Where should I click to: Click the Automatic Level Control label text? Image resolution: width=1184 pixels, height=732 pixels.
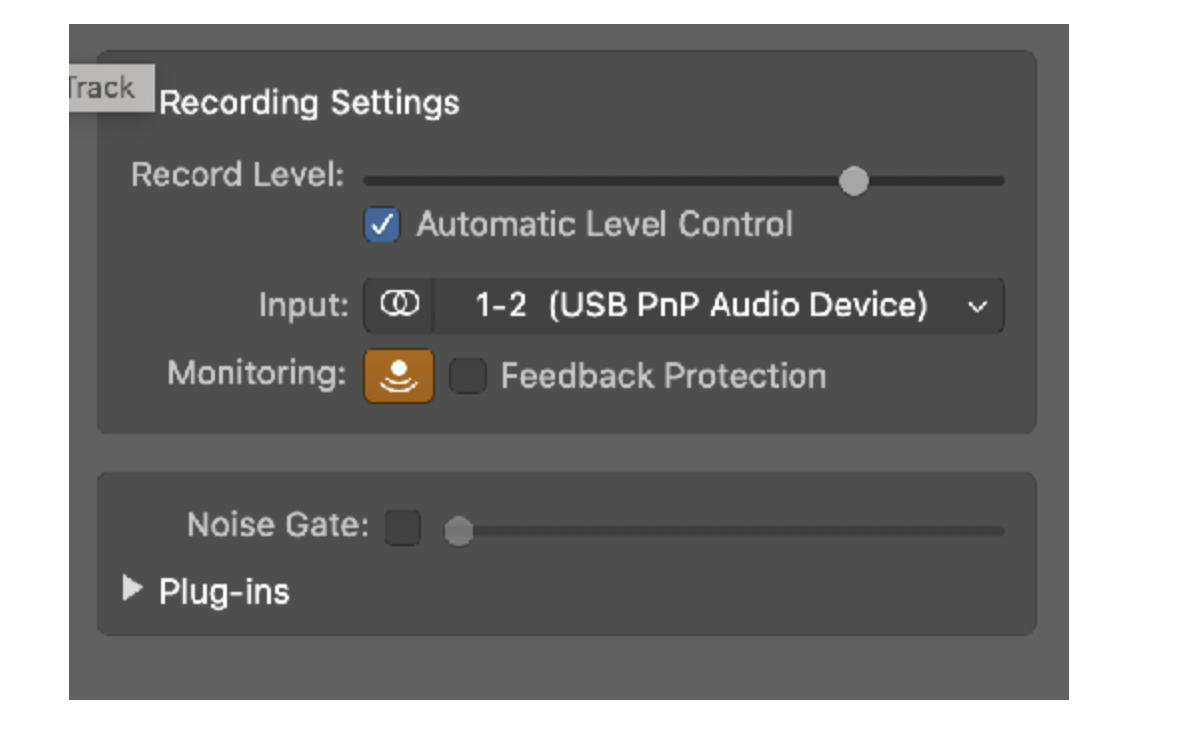[x=604, y=224]
